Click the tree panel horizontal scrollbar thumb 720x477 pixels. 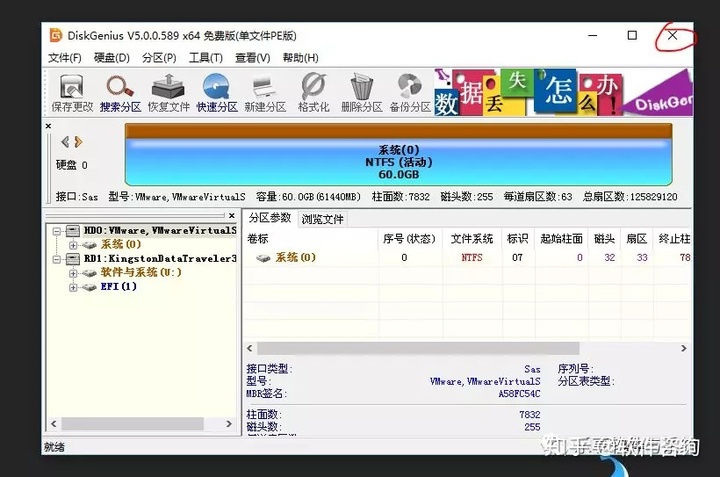(133, 424)
